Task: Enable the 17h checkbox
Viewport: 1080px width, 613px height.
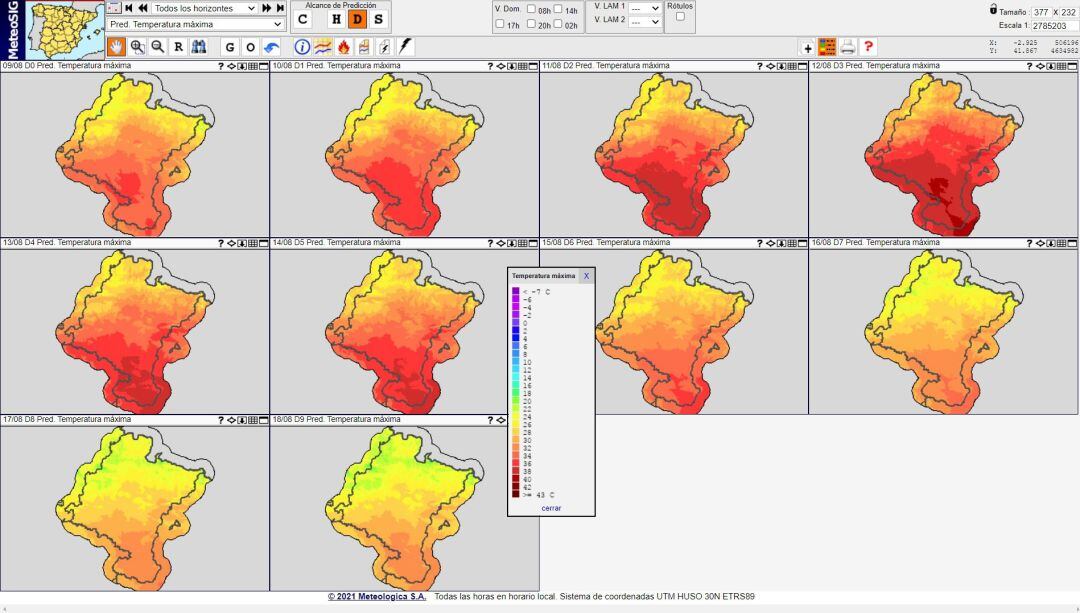Action: 499,23
